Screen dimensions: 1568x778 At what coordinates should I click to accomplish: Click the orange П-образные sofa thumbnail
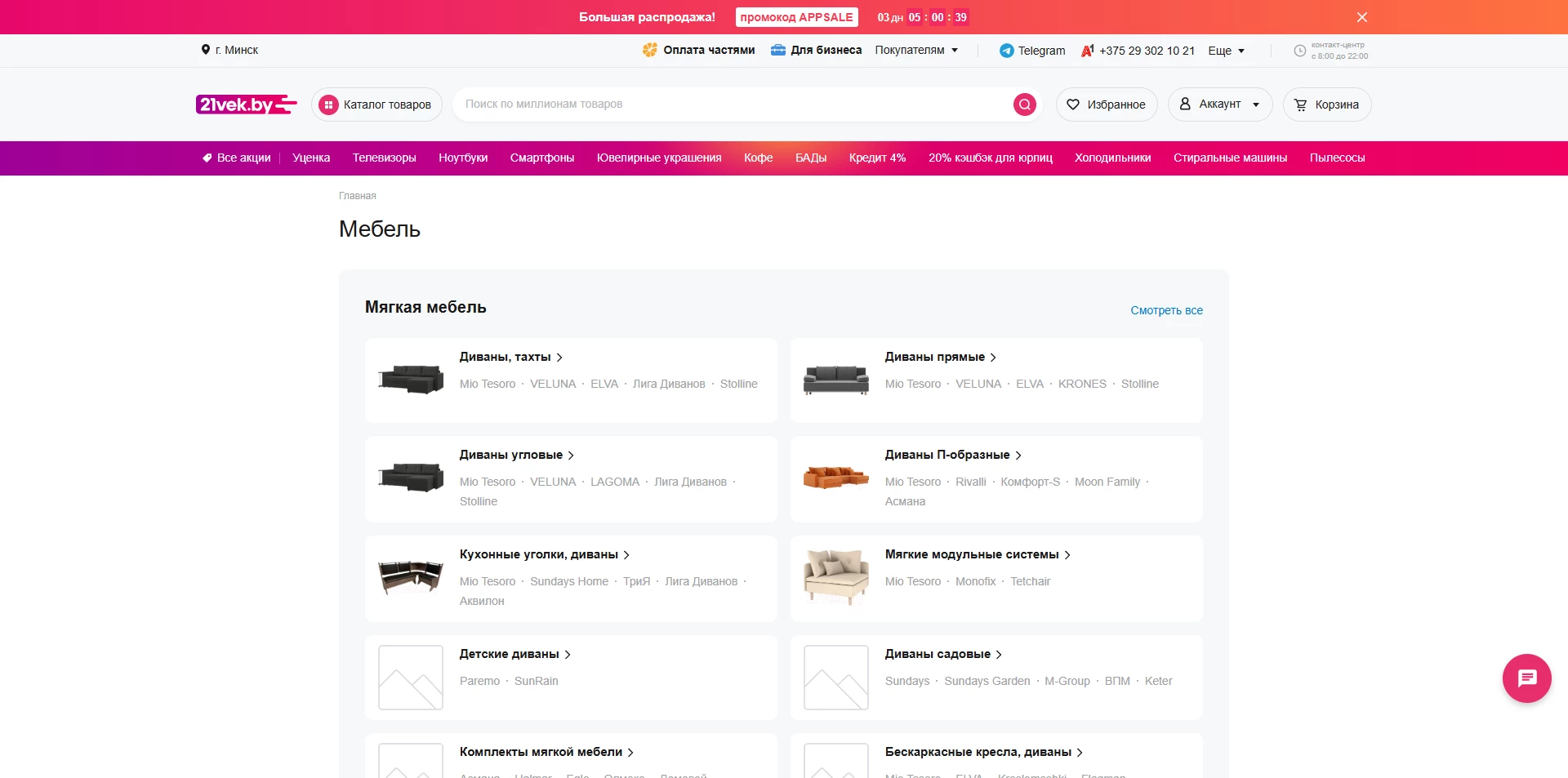(x=835, y=477)
